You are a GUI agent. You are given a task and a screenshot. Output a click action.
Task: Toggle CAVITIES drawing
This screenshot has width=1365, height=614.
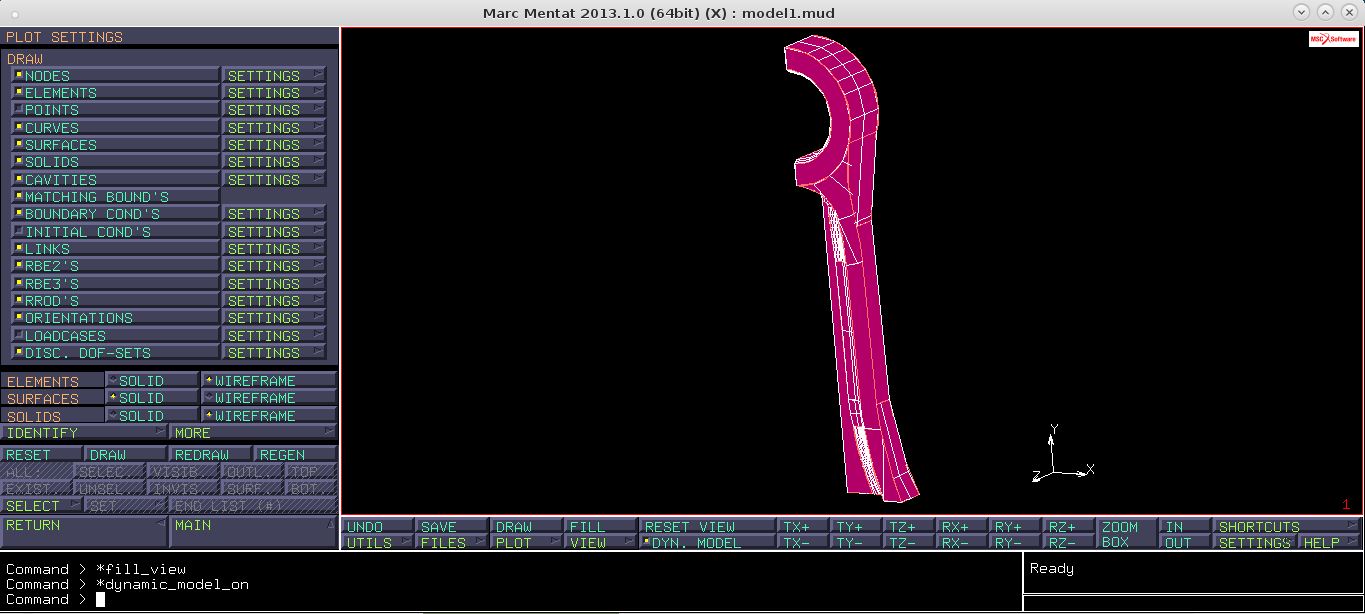(115, 180)
